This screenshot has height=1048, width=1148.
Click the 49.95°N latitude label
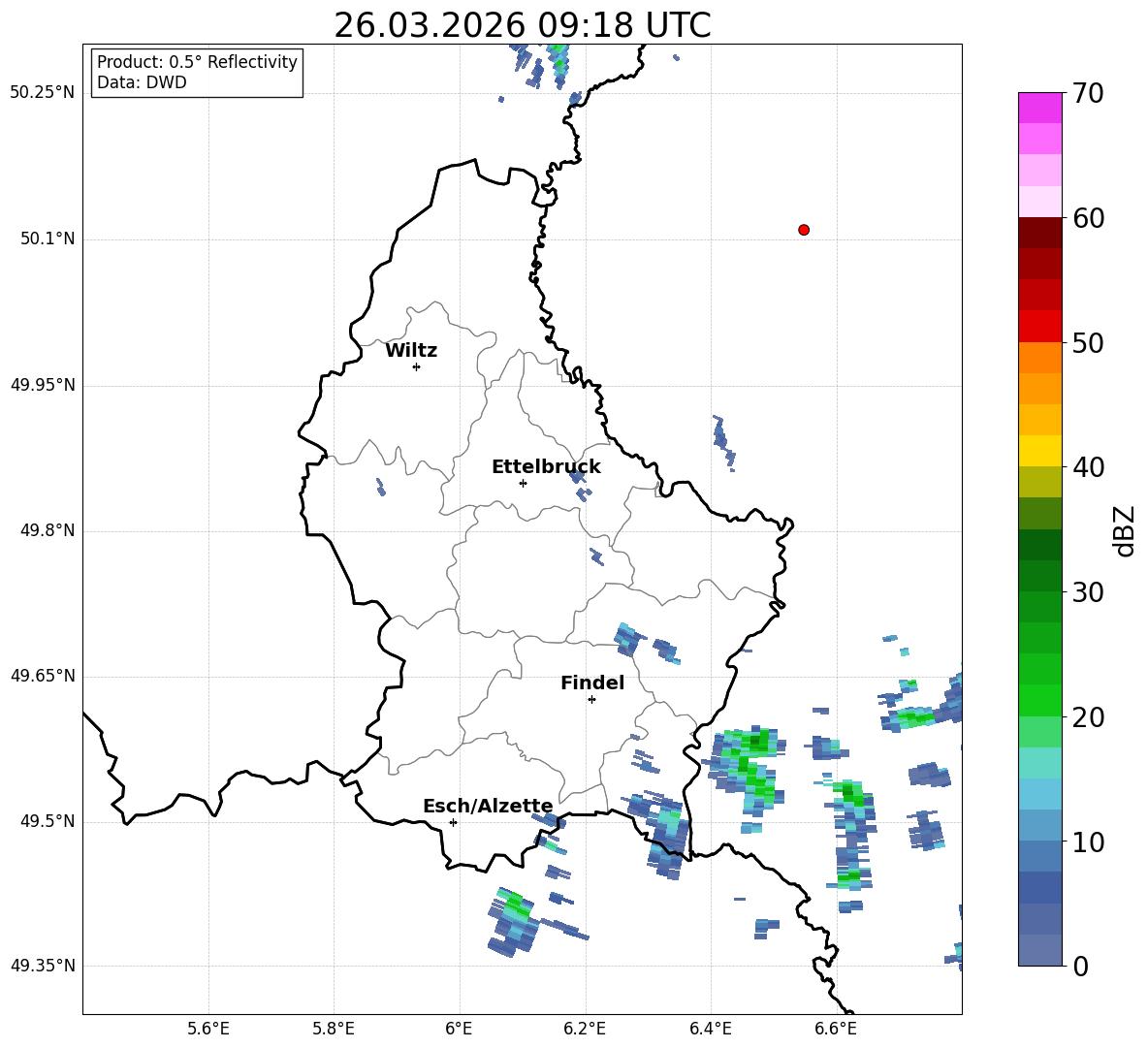tap(43, 385)
